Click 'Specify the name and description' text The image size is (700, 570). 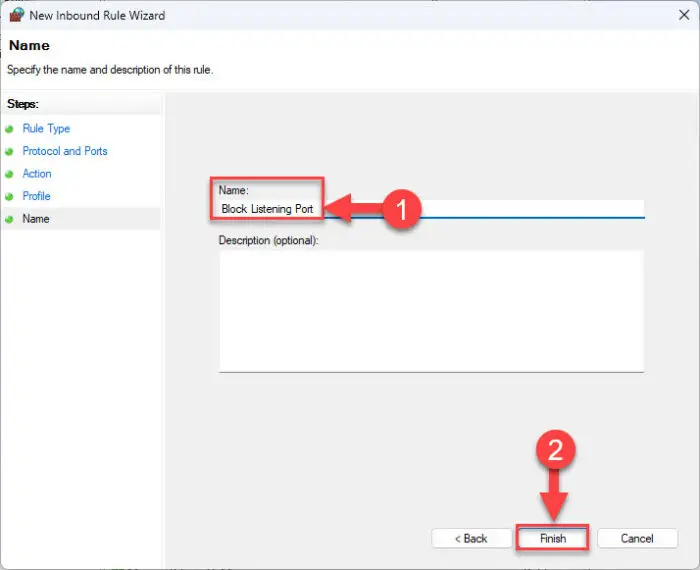(110, 70)
